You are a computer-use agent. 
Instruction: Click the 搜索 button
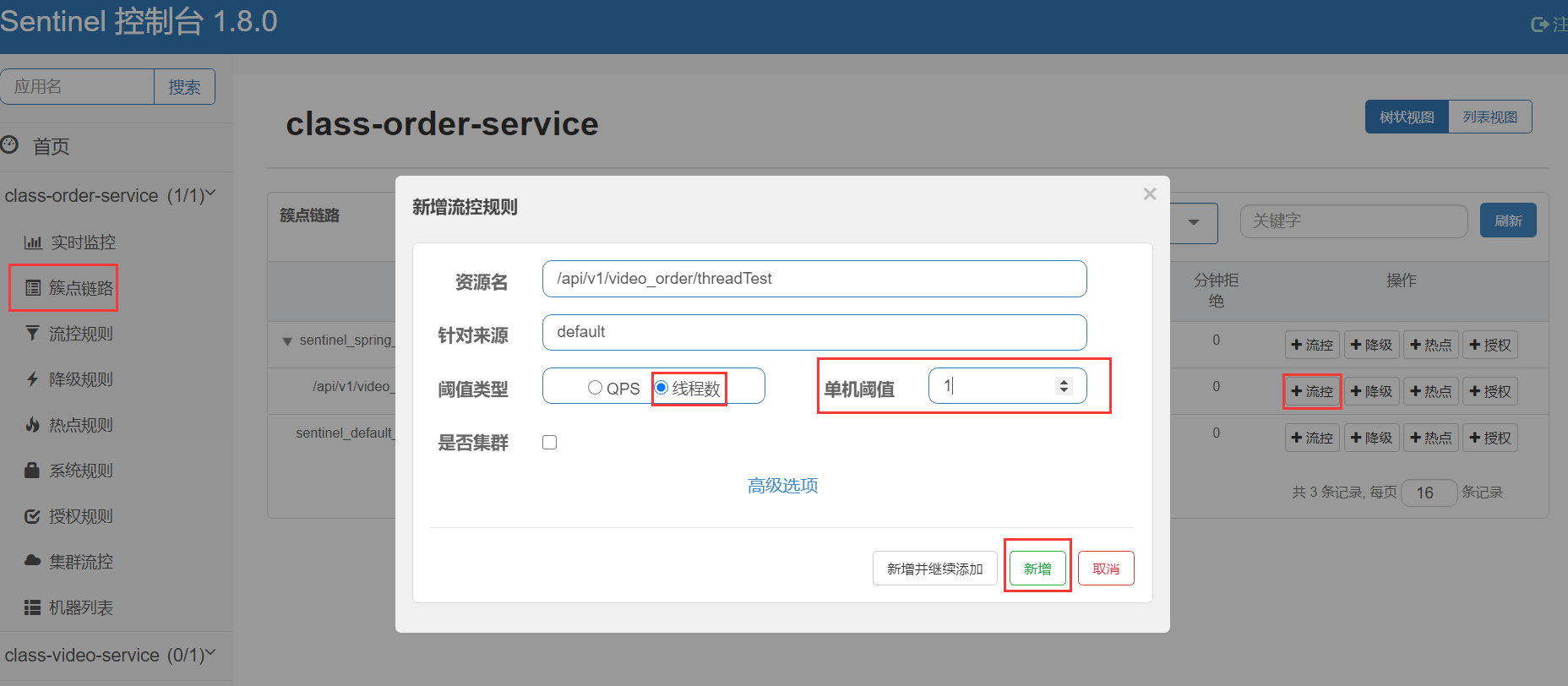(x=184, y=87)
